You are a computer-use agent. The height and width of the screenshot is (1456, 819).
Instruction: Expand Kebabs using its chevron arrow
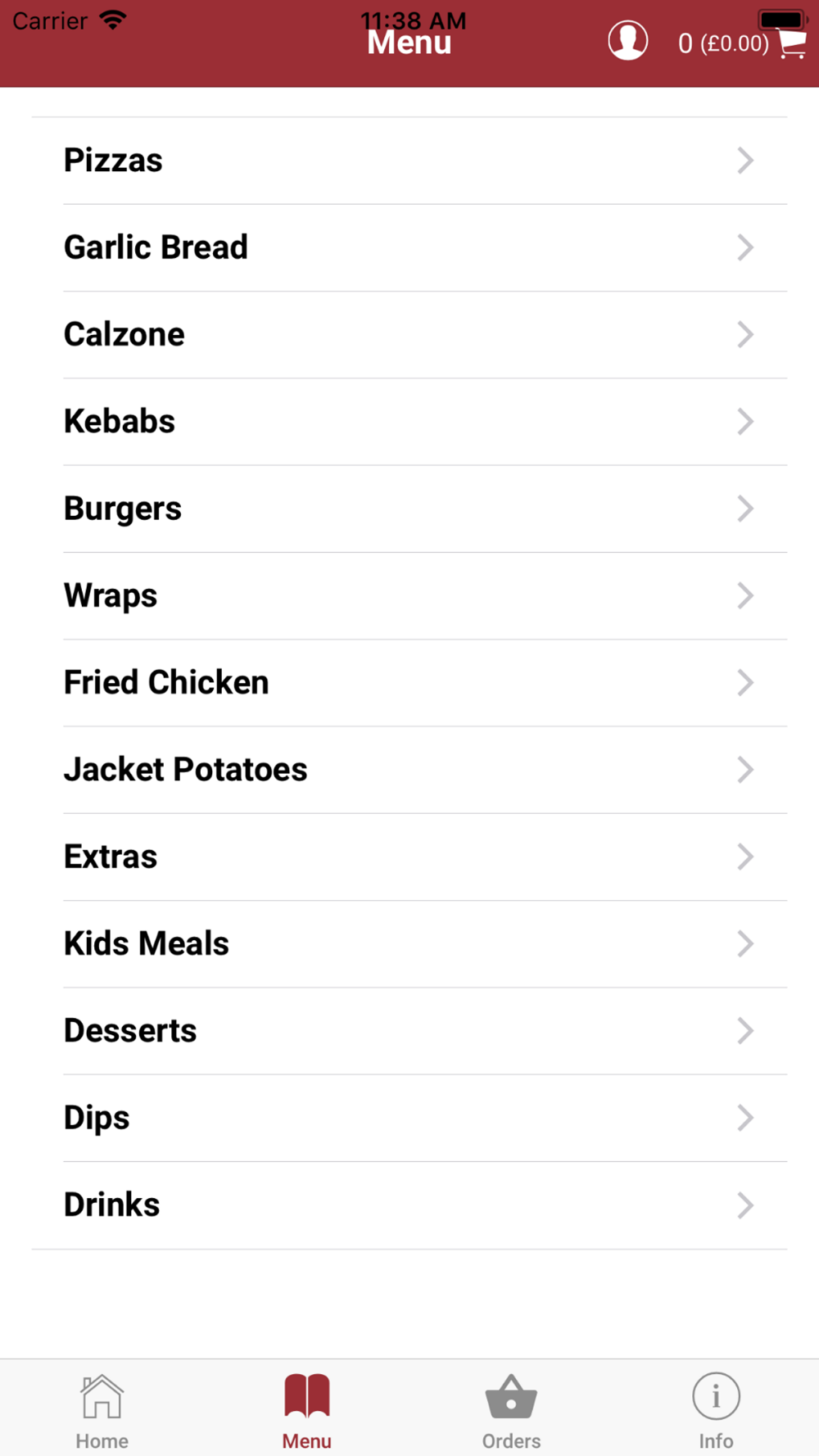pyautogui.click(x=744, y=422)
